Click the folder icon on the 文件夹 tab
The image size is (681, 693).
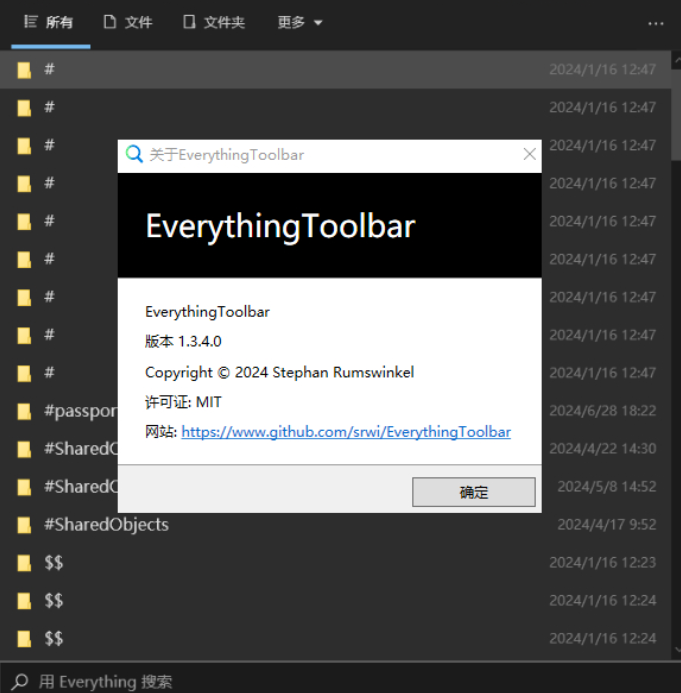tap(189, 21)
